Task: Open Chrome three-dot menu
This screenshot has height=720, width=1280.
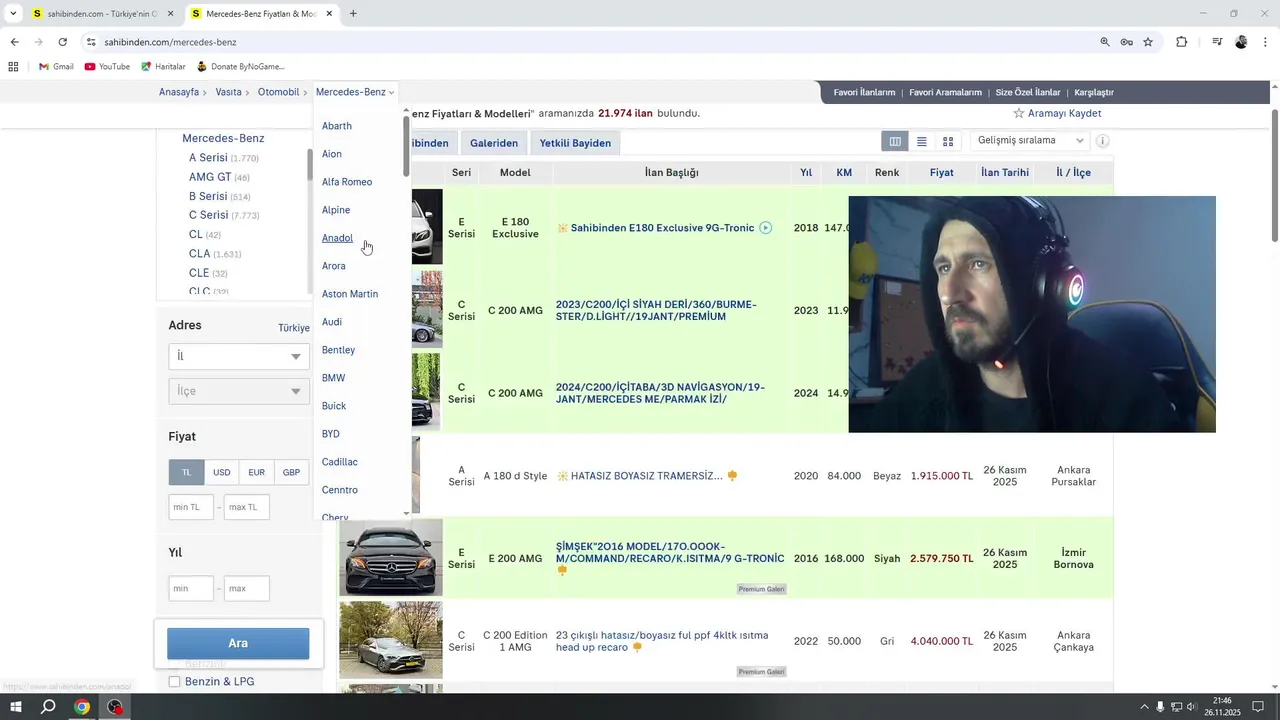Action: tap(1266, 42)
